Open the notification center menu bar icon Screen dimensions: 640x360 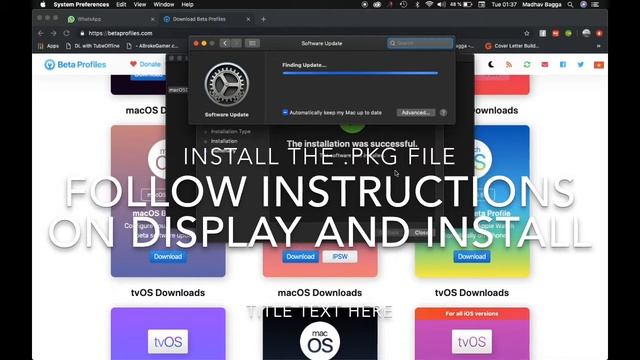click(596, 4)
